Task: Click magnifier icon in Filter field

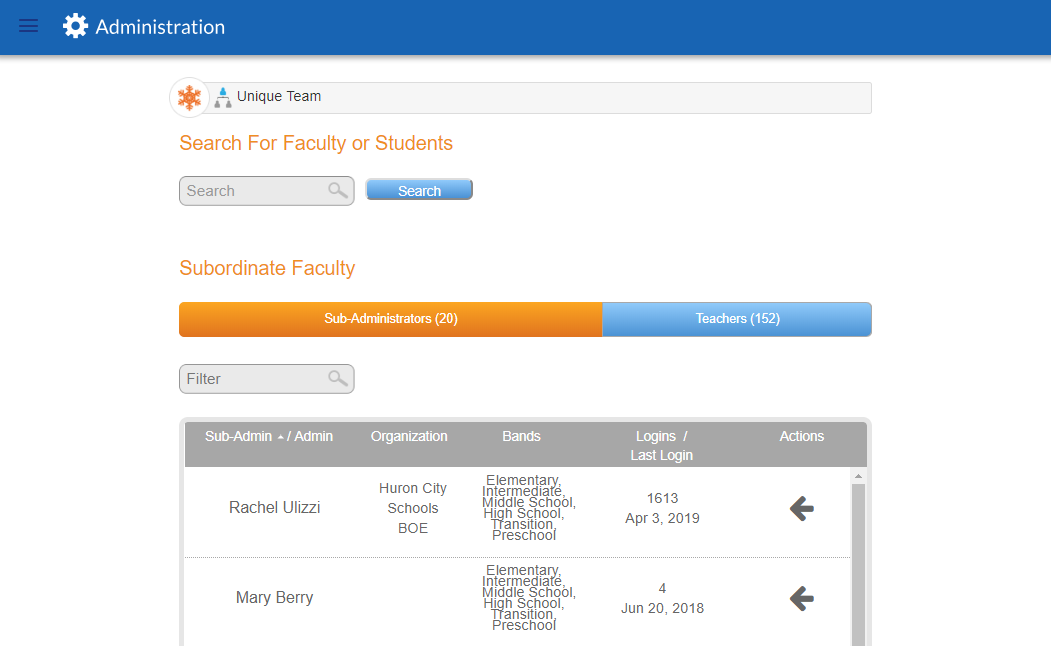Action: coord(338,379)
